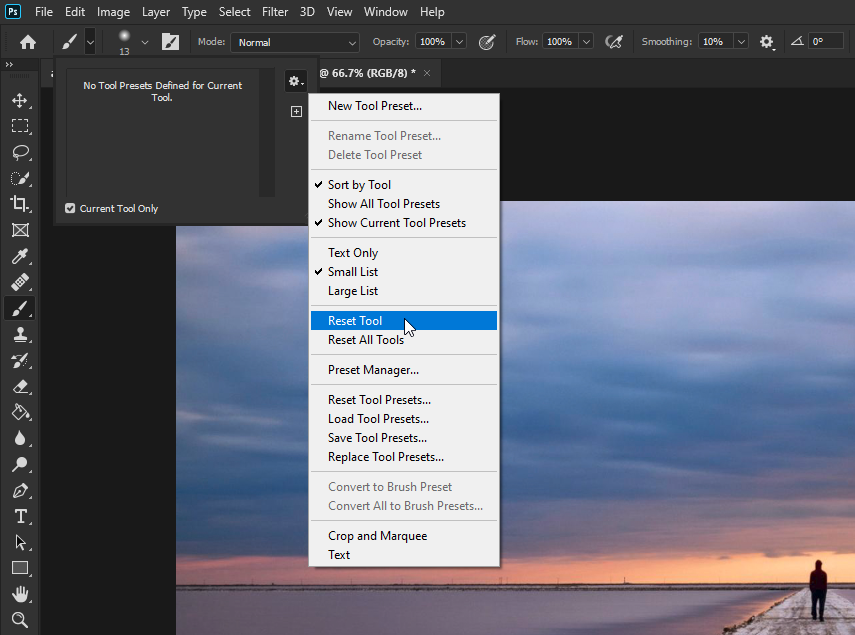Expand the Smoothing value dropdown
The height and width of the screenshot is (635, 855).
coord(741,42)
